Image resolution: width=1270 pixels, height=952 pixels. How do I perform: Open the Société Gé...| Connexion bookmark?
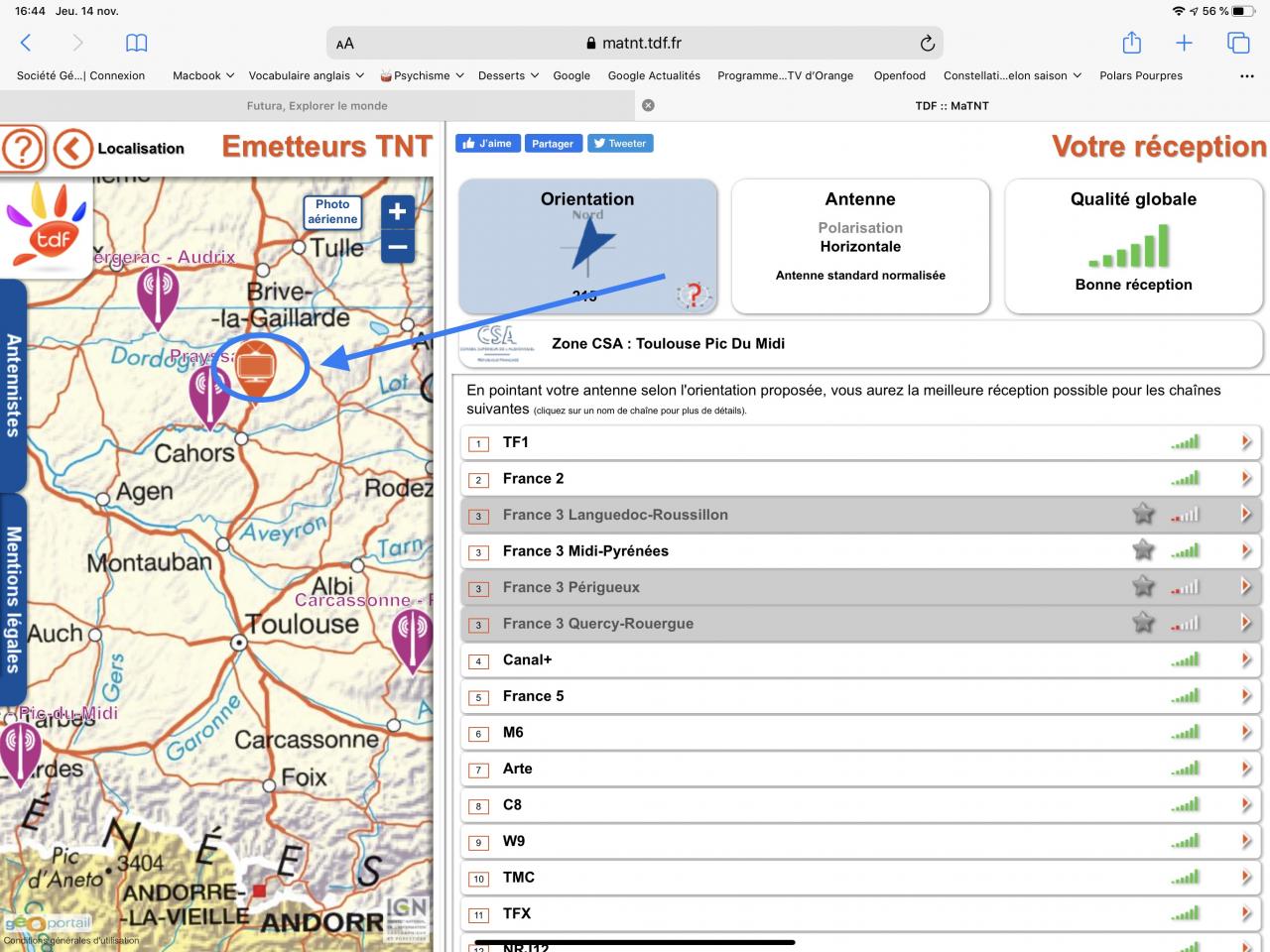coord(80,75)
